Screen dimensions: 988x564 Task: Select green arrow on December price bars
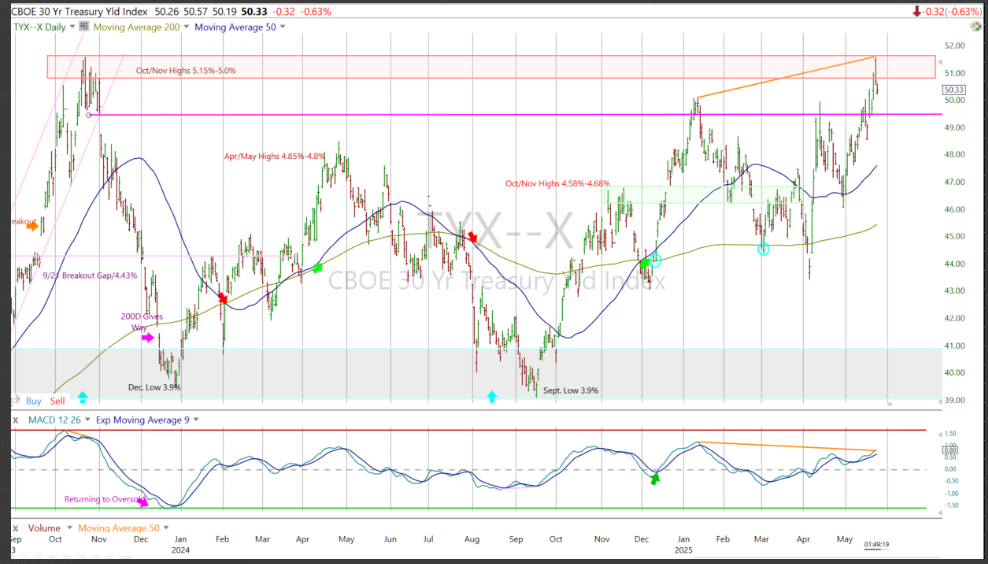tap(644, 263)
